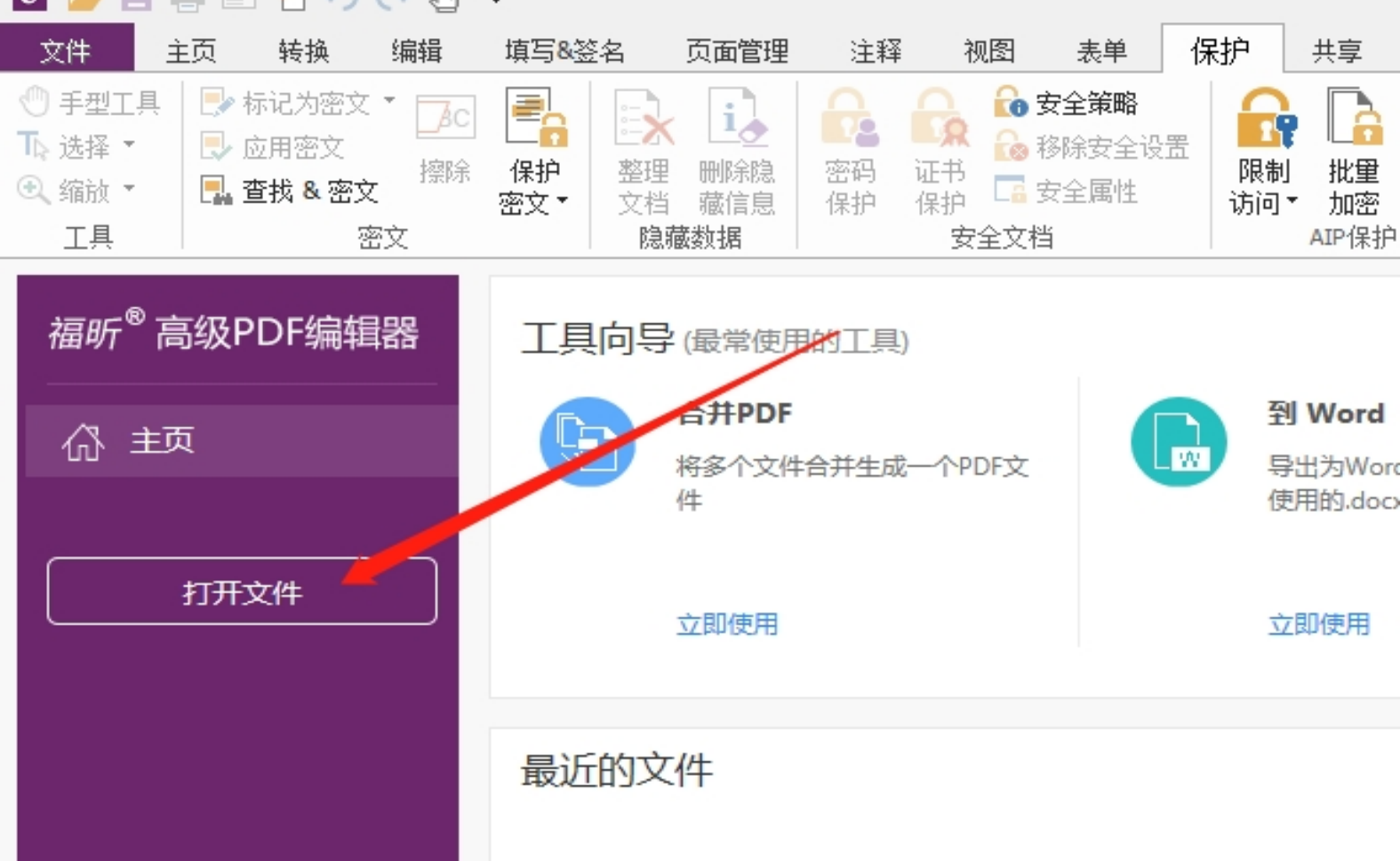Click the home icon in sidebar
The width and height of the screenshot is (1400, 861).
(83, 442)
